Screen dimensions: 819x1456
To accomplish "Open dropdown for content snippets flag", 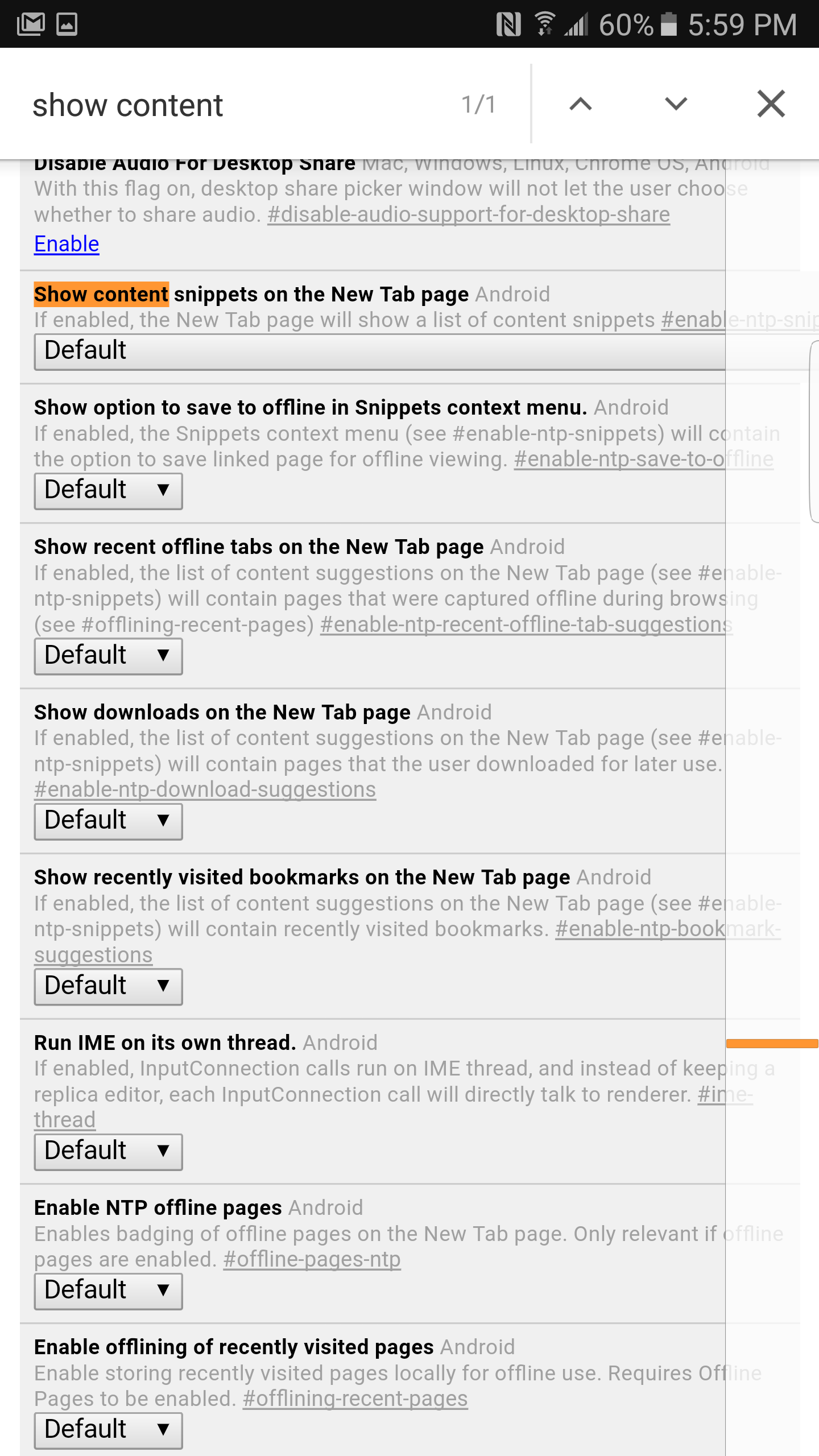I will (x=380, y=351).
